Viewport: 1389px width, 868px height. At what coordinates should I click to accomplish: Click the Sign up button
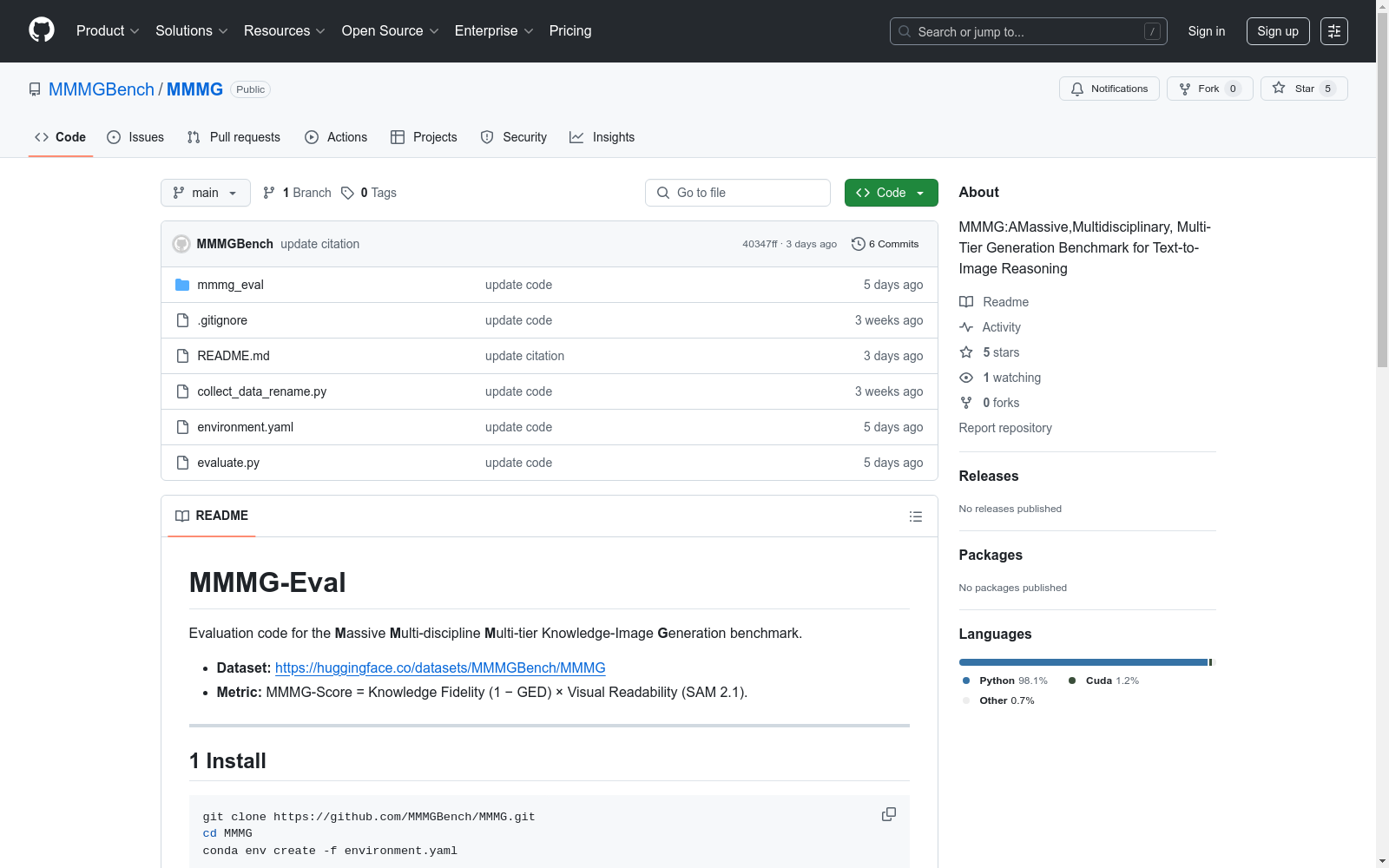1278,31
